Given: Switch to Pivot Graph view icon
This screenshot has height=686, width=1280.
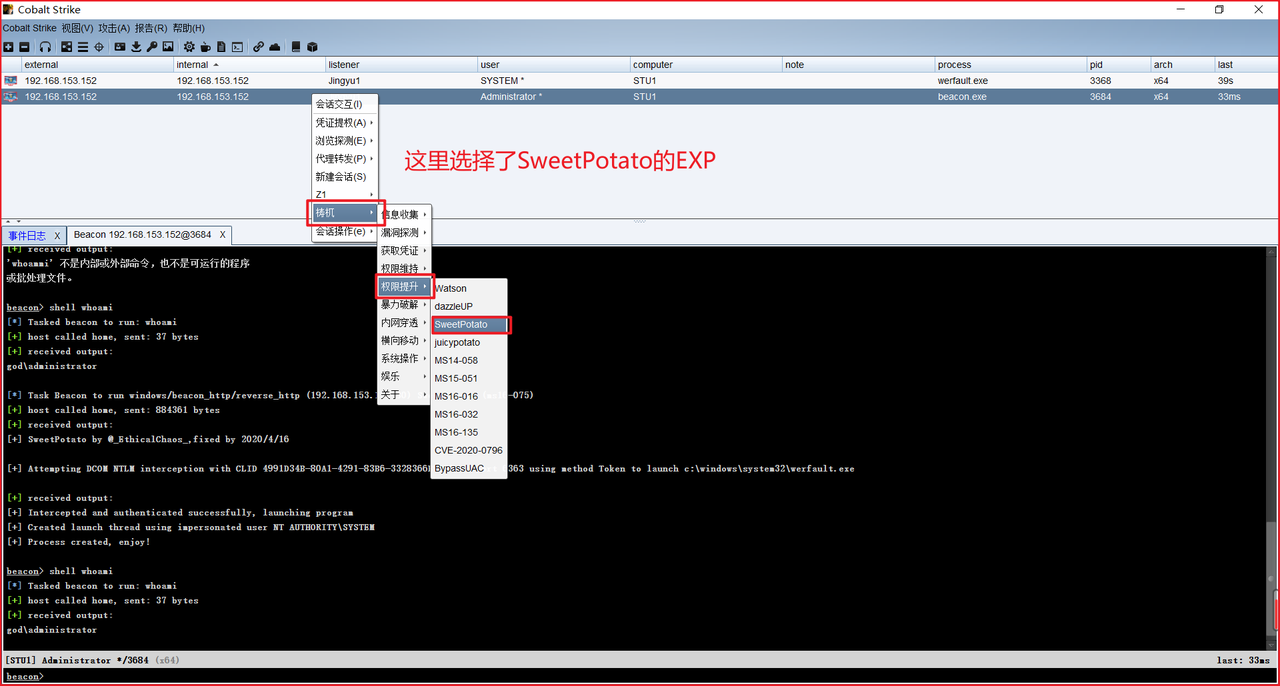Looking at the screenshot, I should point(67,47).
